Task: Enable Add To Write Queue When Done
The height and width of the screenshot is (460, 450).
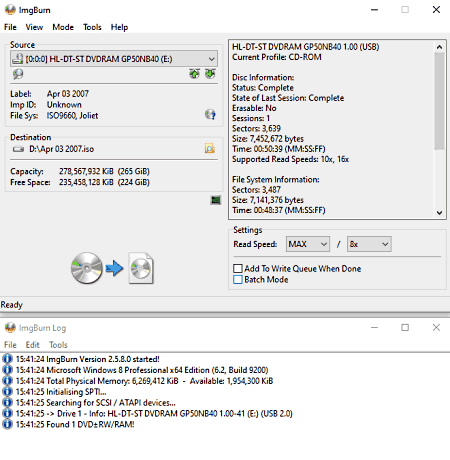Action: coord(238,268)
